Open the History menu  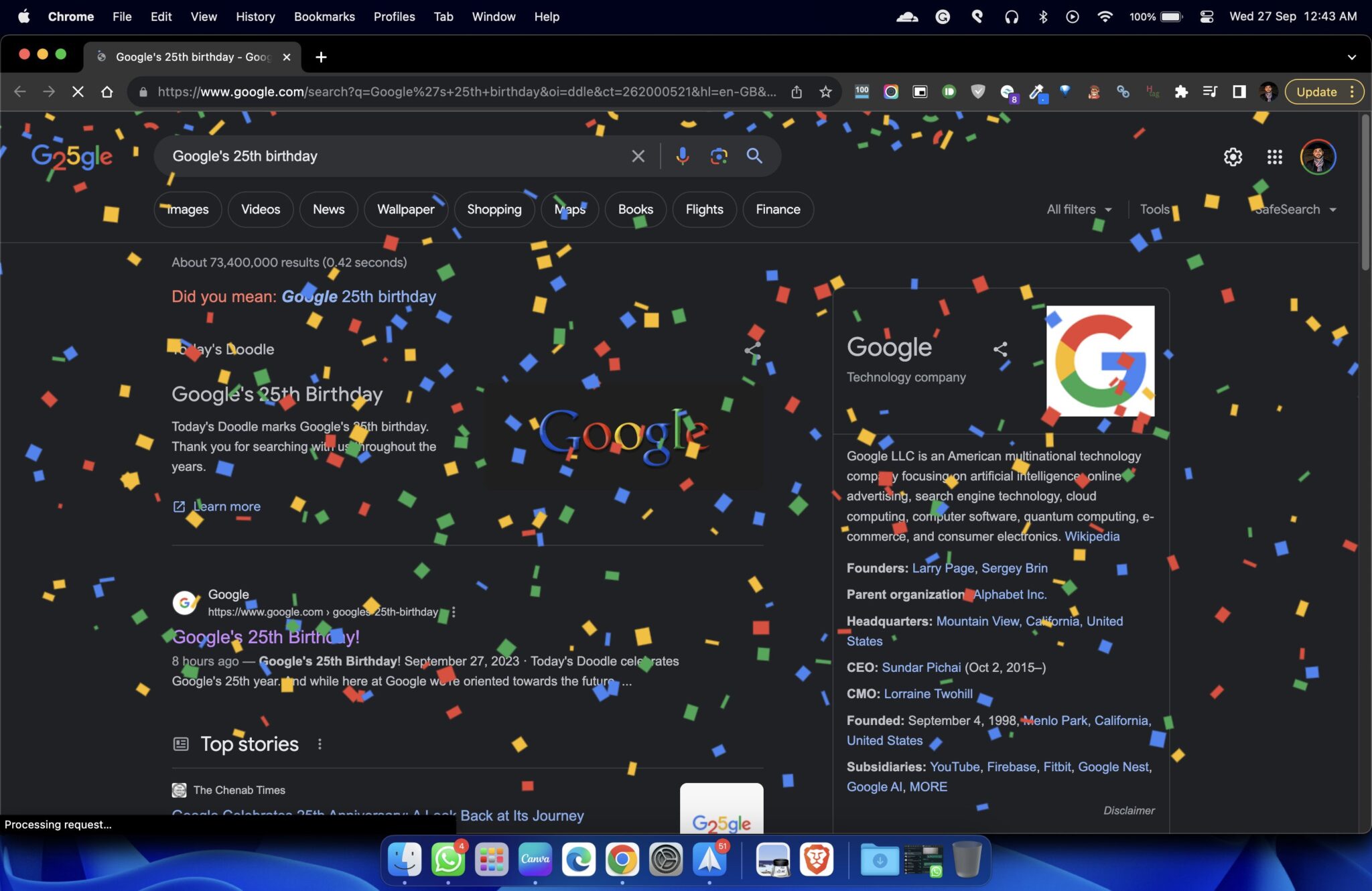click(x=255, y=16)
